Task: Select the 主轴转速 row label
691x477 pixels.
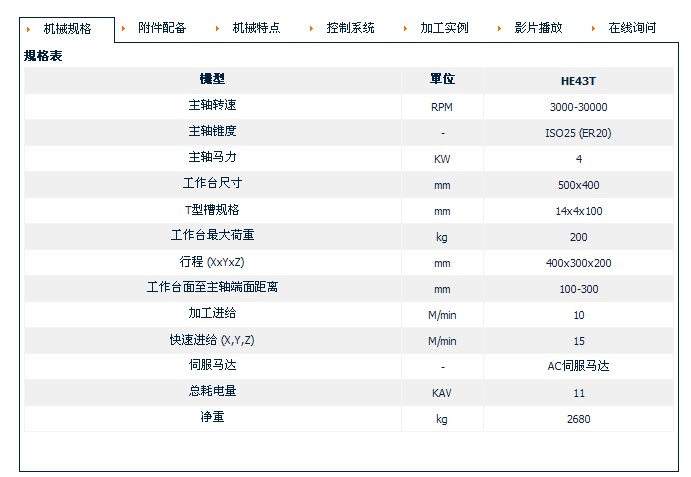Action: pyautogui.click(x=212, y=105)
